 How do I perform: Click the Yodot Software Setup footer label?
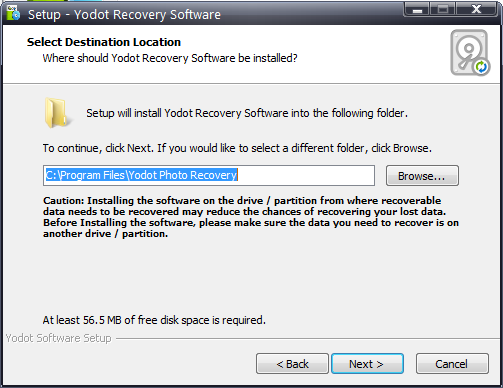point(58,338)
